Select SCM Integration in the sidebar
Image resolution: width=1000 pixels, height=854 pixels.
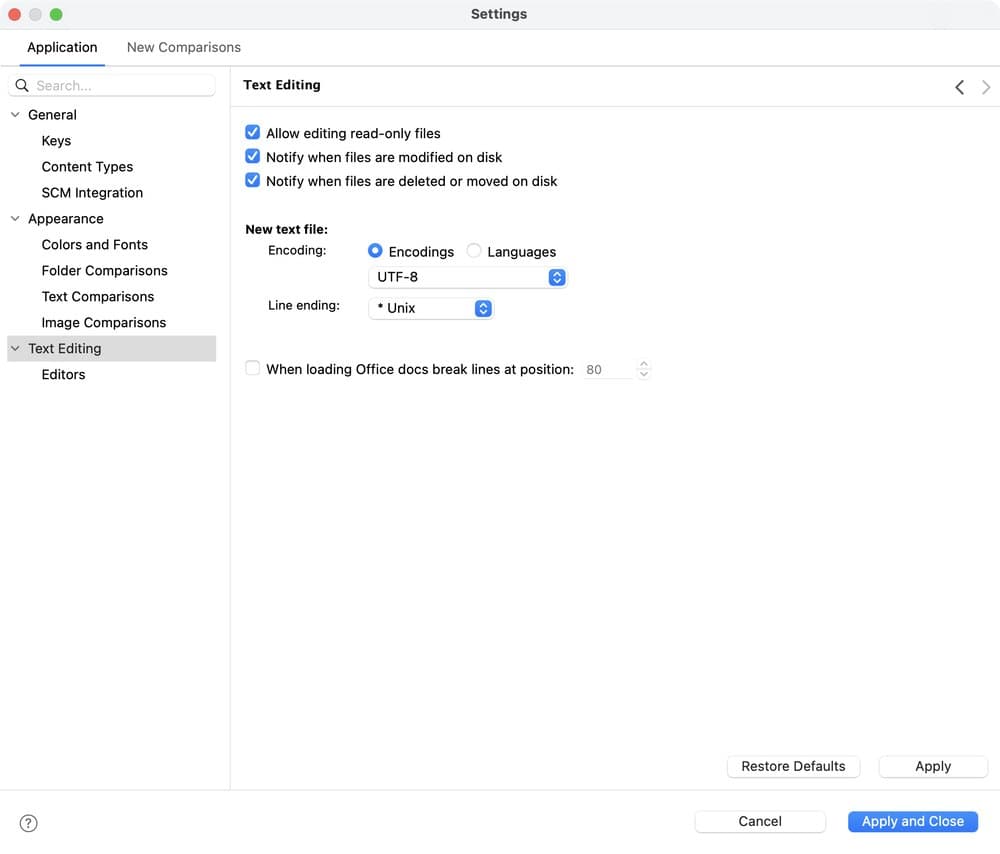[x=92, y=193]
